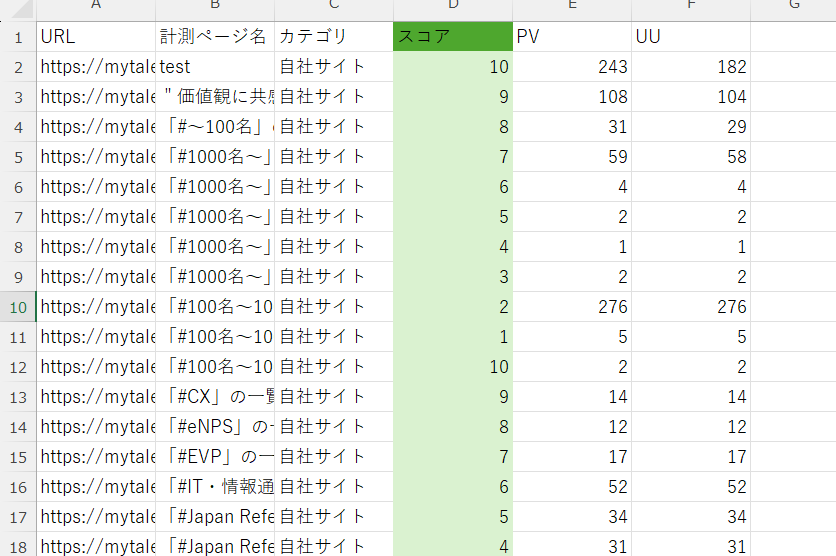This screenshot has width=836, height=556.
Task: Select the 「#eNPS」 page name cell
Action: click(x=214, y=427)
